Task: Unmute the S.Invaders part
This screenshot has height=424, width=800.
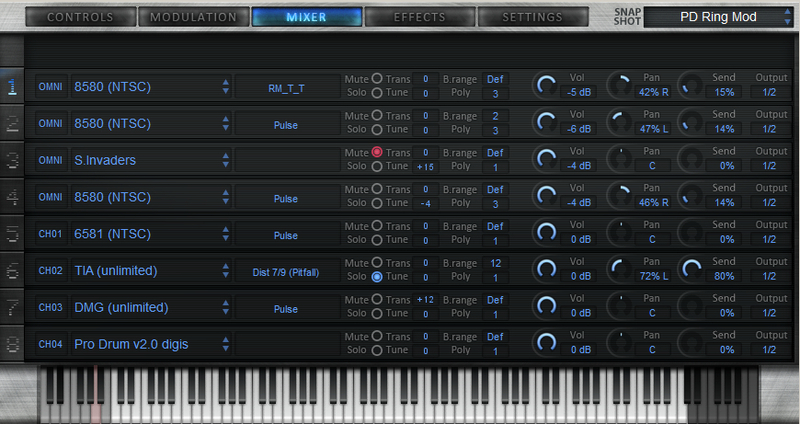Action: (x=377, y=152)
